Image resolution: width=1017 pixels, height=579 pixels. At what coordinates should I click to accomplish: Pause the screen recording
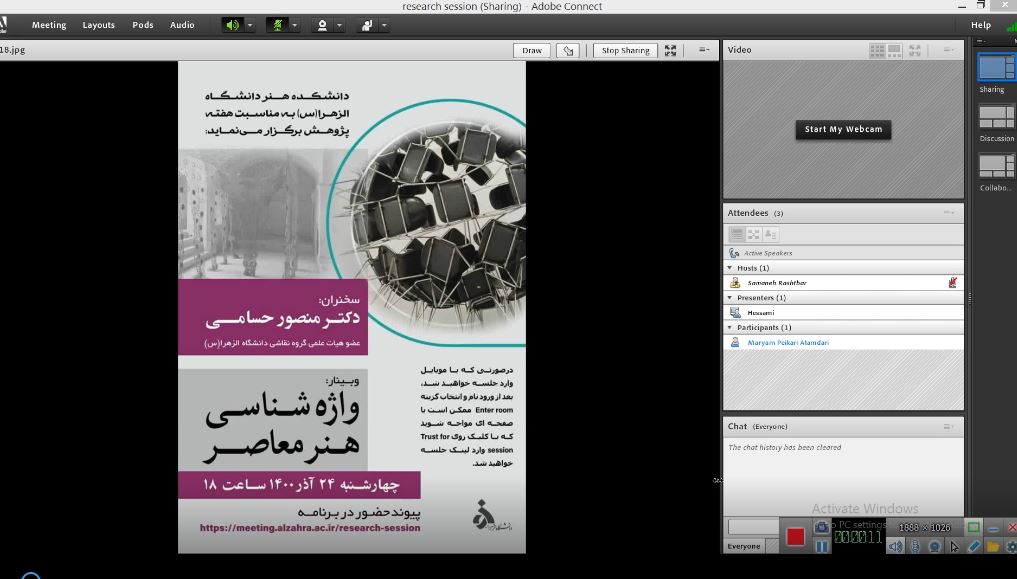pos(822,546)
